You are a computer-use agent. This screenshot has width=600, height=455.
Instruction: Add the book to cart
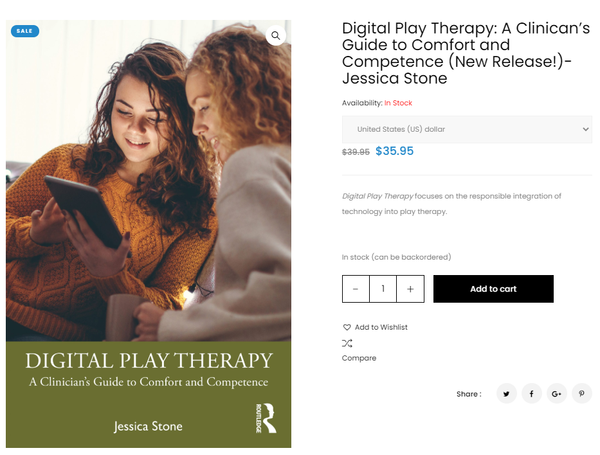(493, 289)
